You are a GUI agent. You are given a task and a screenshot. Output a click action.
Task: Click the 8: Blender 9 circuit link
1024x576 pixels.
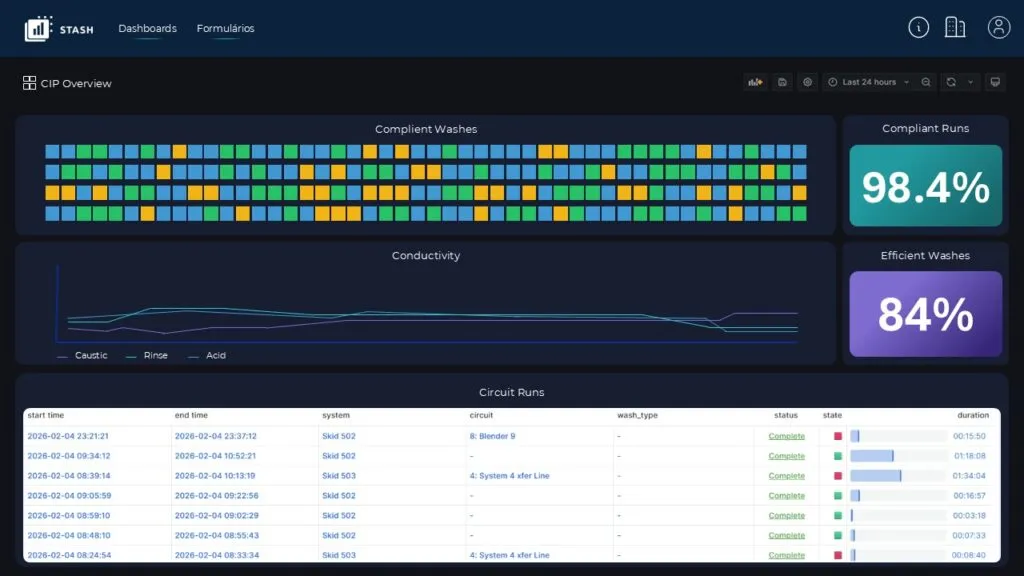492,436
